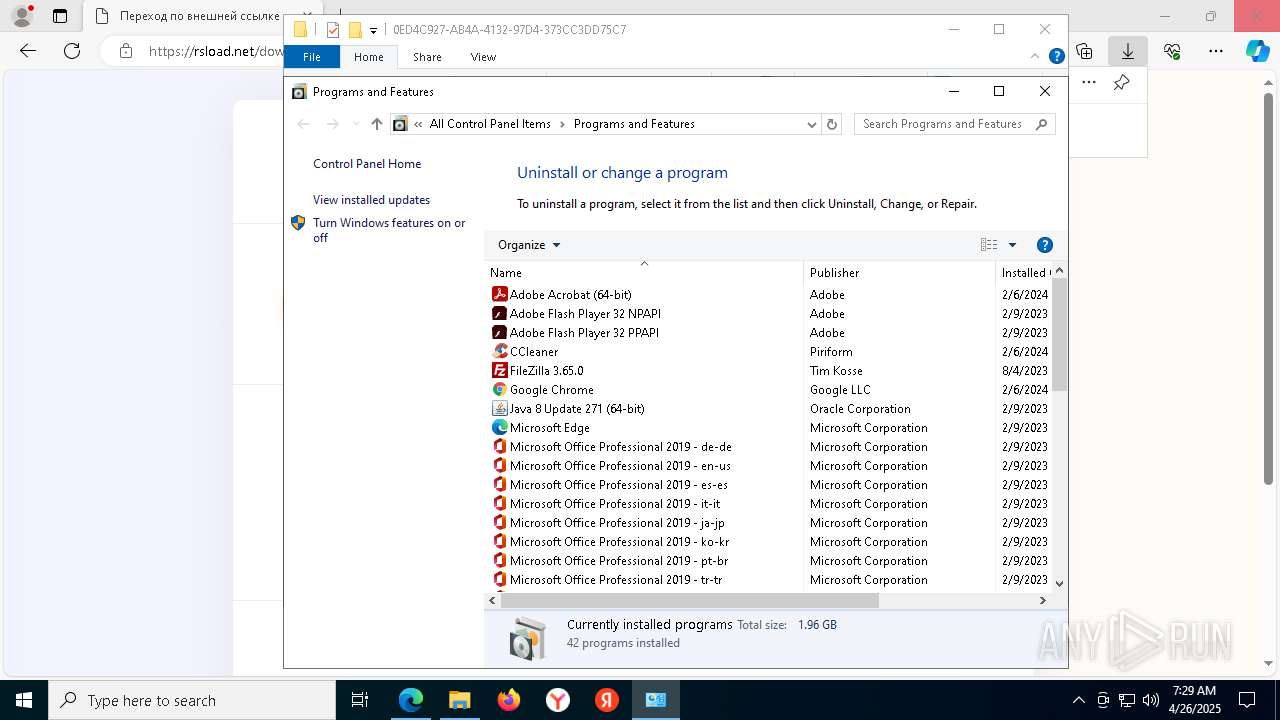Click the Piriform publisher cell
This screenshot has height=720, width=1280.
tap(831, 351)
